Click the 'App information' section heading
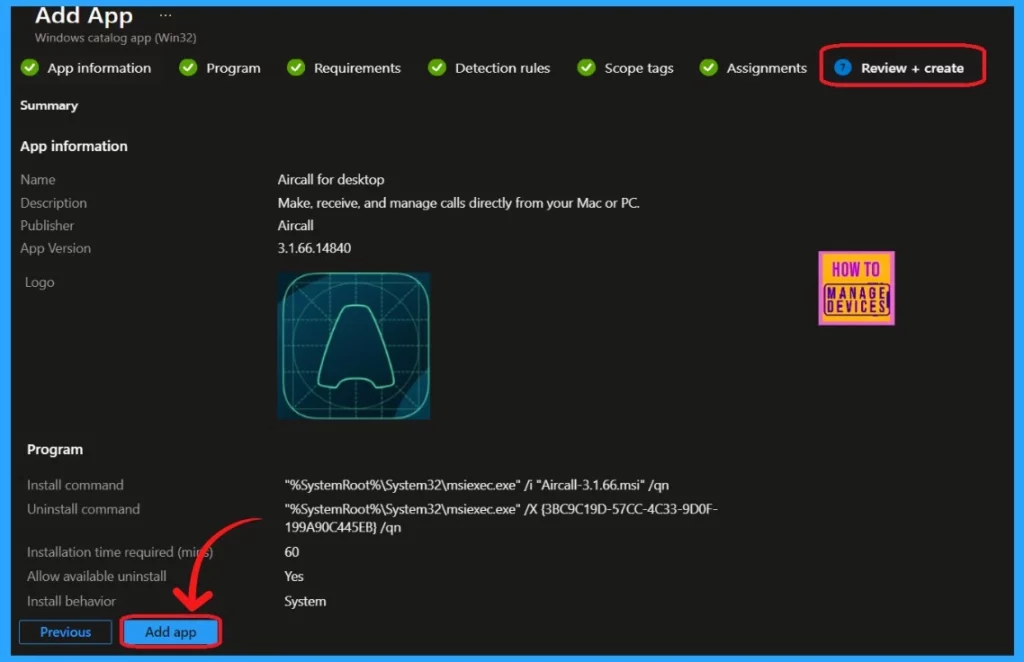The image size is (1024, 662). pos(74,146)
